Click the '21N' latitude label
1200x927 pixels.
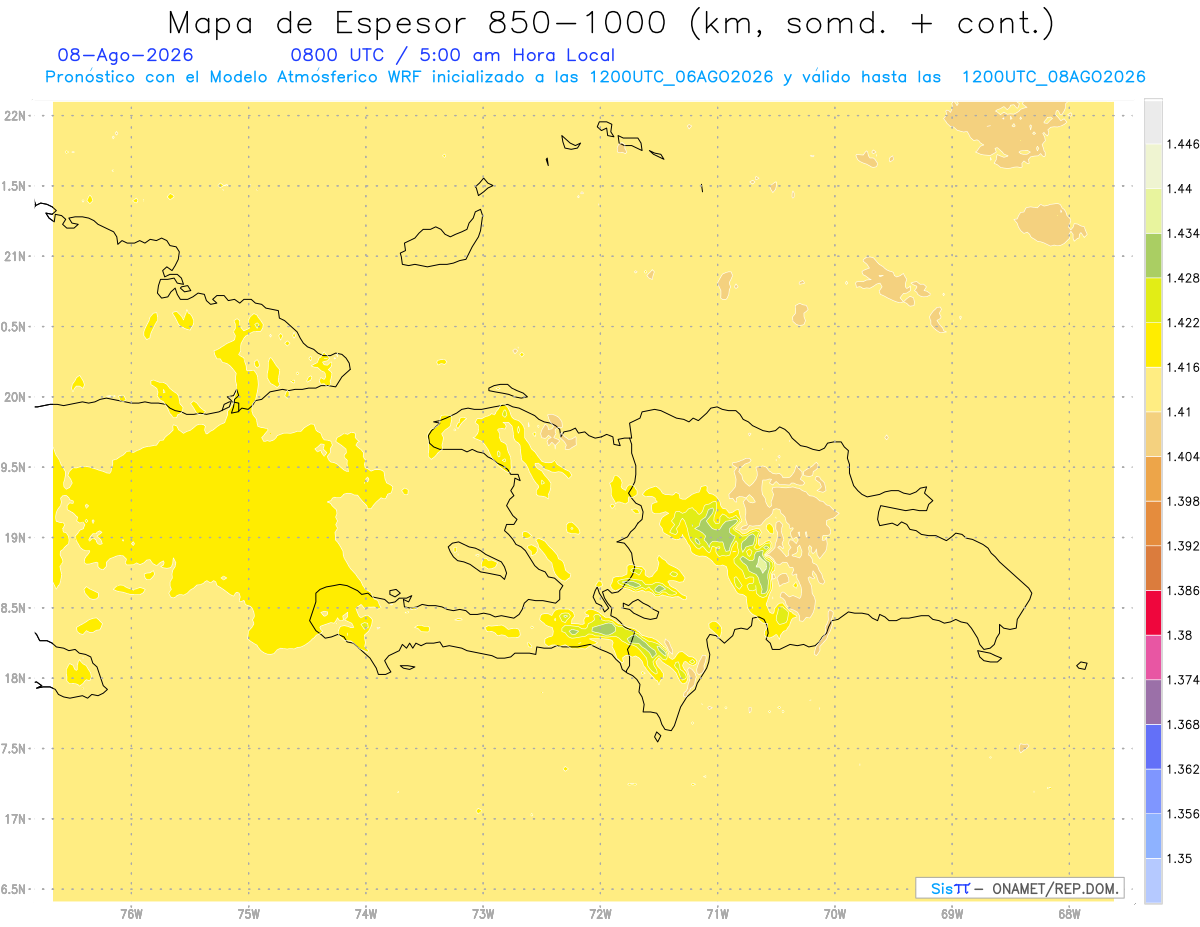[15, 257]
